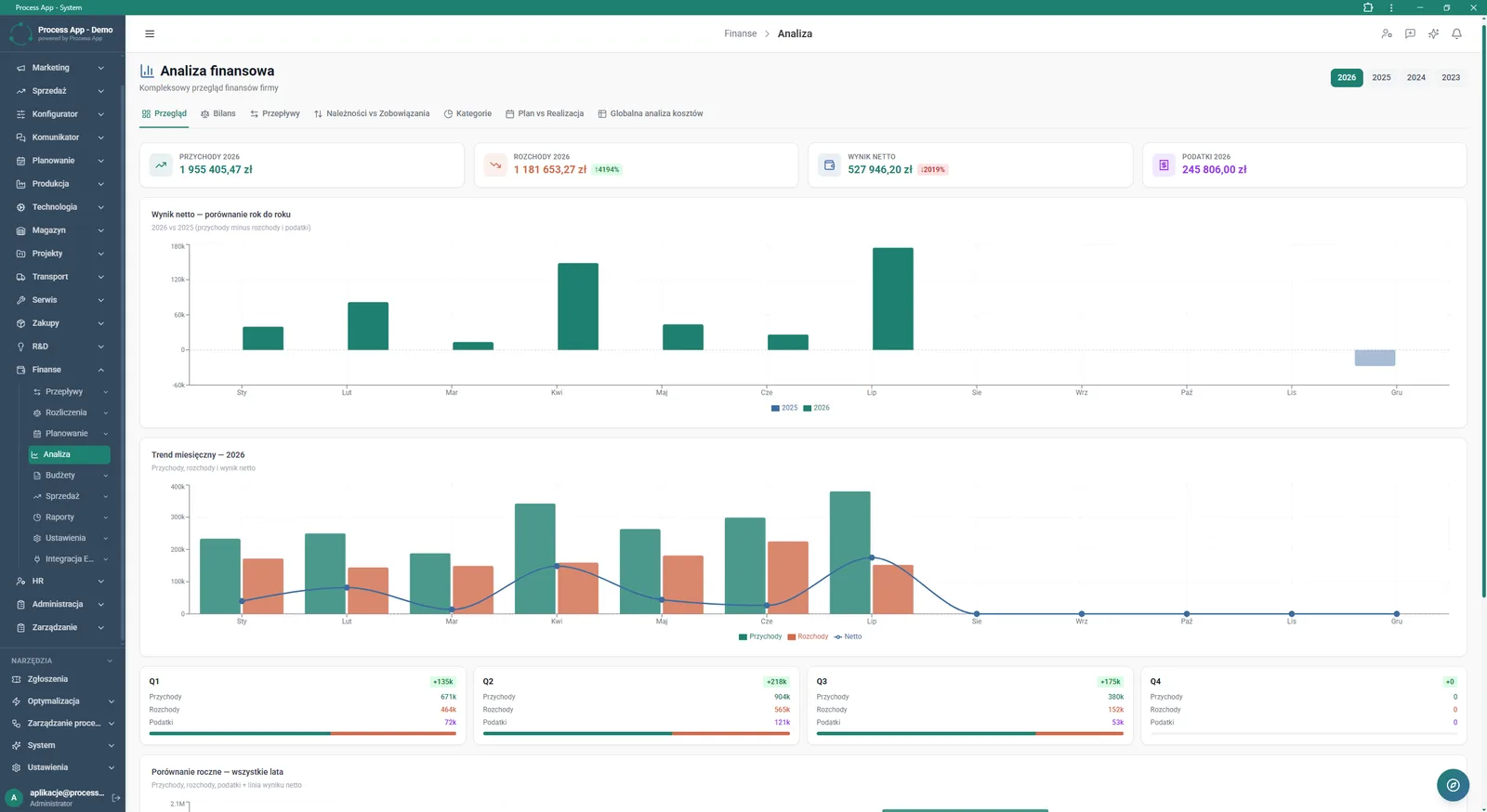Click the Transport truck icon in sidebar
This screenshot has width=1487, height=812.
(20, 277)
